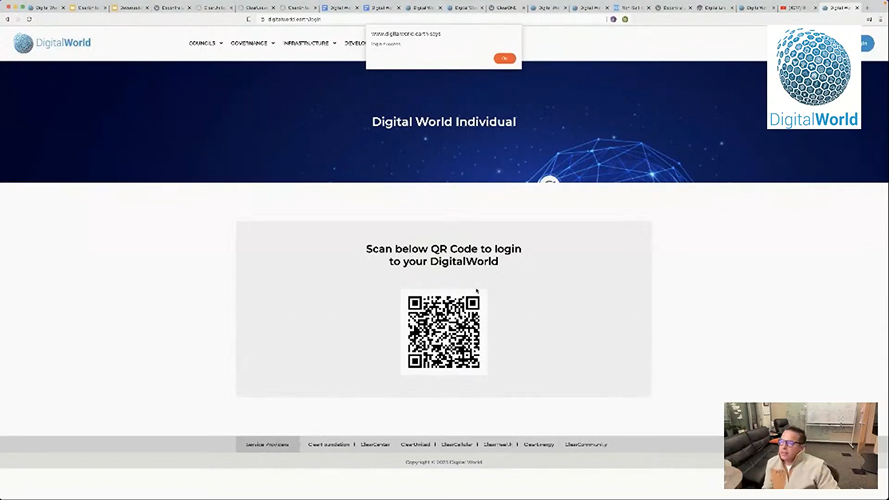Open the ClearCommunity footer link
This screenshot has width=889, height=500.
(x=586, y=444)
